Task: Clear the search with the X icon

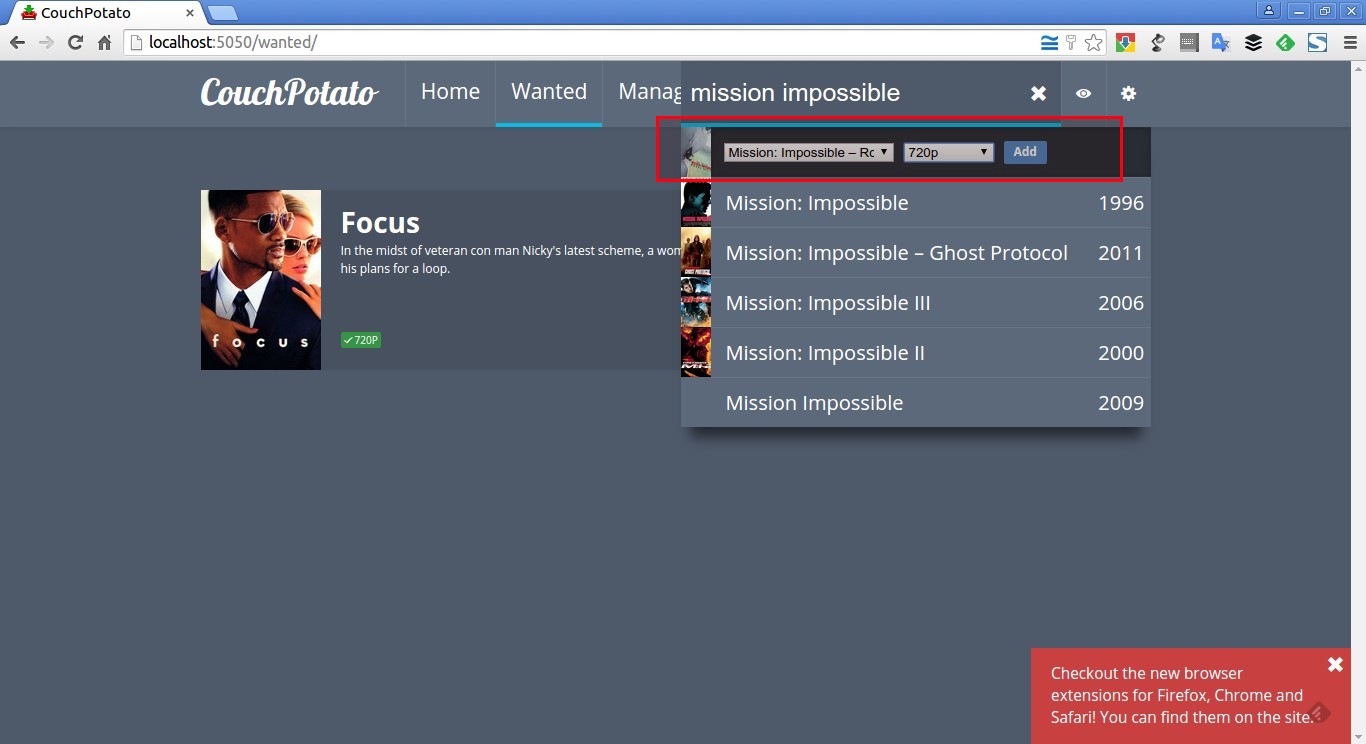Action: tap(1038, 93)
